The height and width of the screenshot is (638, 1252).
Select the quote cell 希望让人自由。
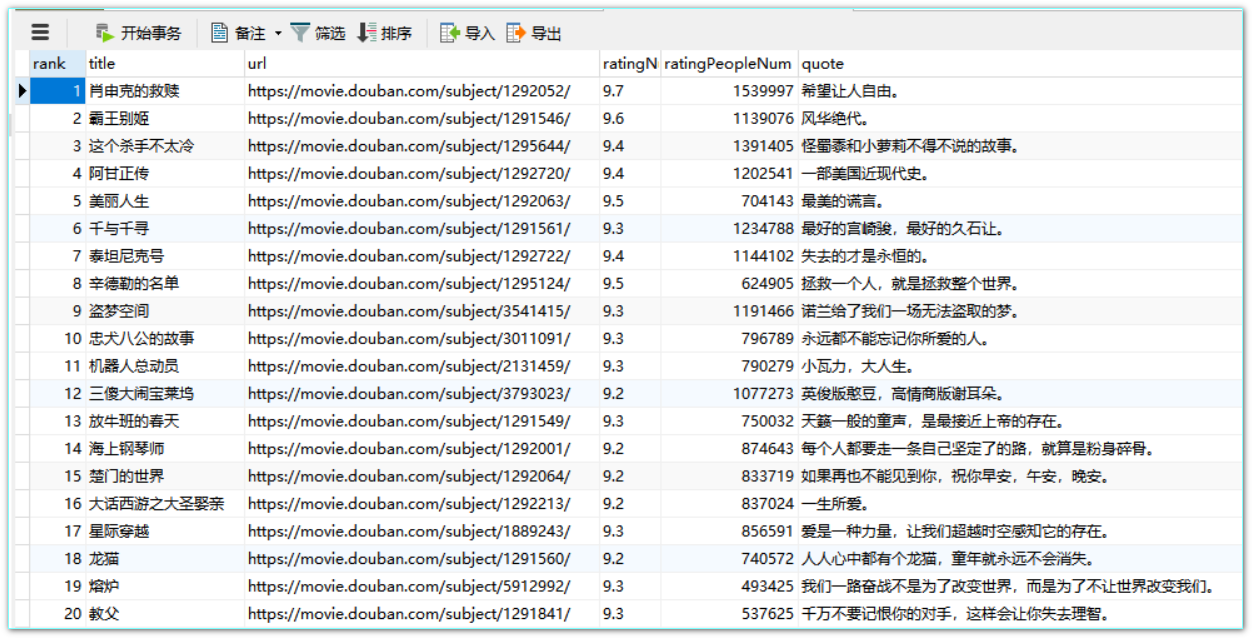1020,91
